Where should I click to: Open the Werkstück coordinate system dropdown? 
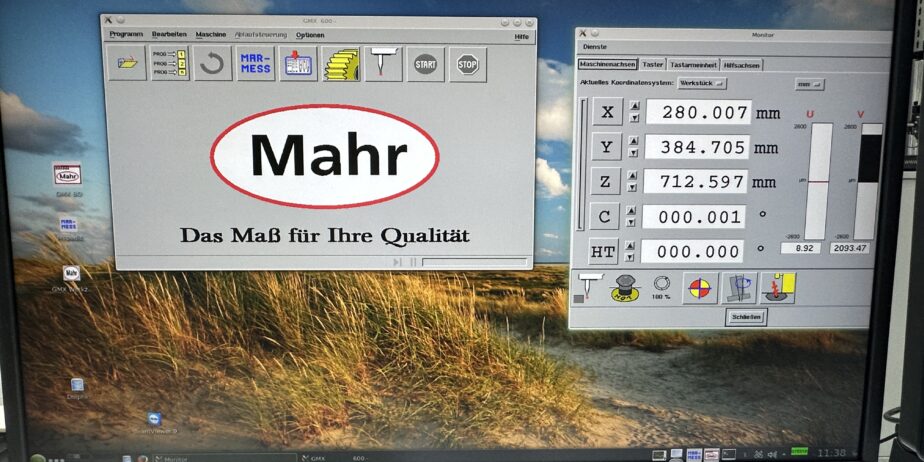click(x=702, y=83)
